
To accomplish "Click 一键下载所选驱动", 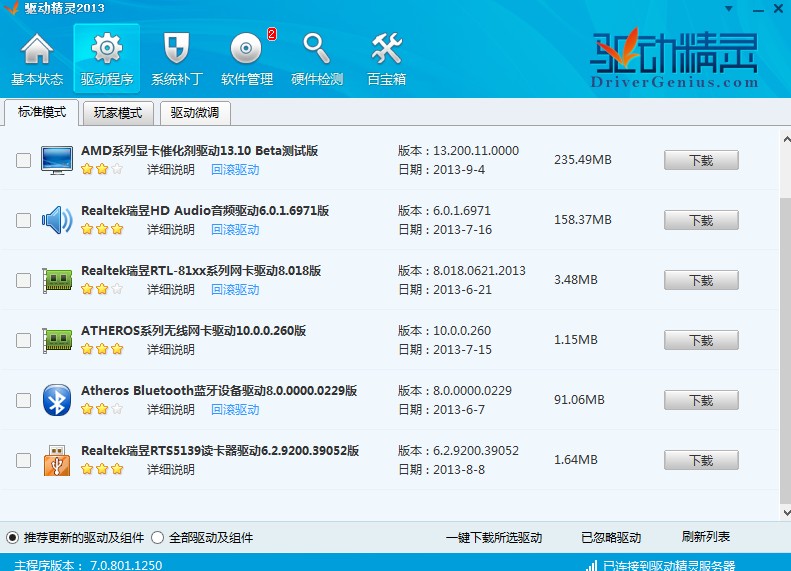I will coord(494,538).
